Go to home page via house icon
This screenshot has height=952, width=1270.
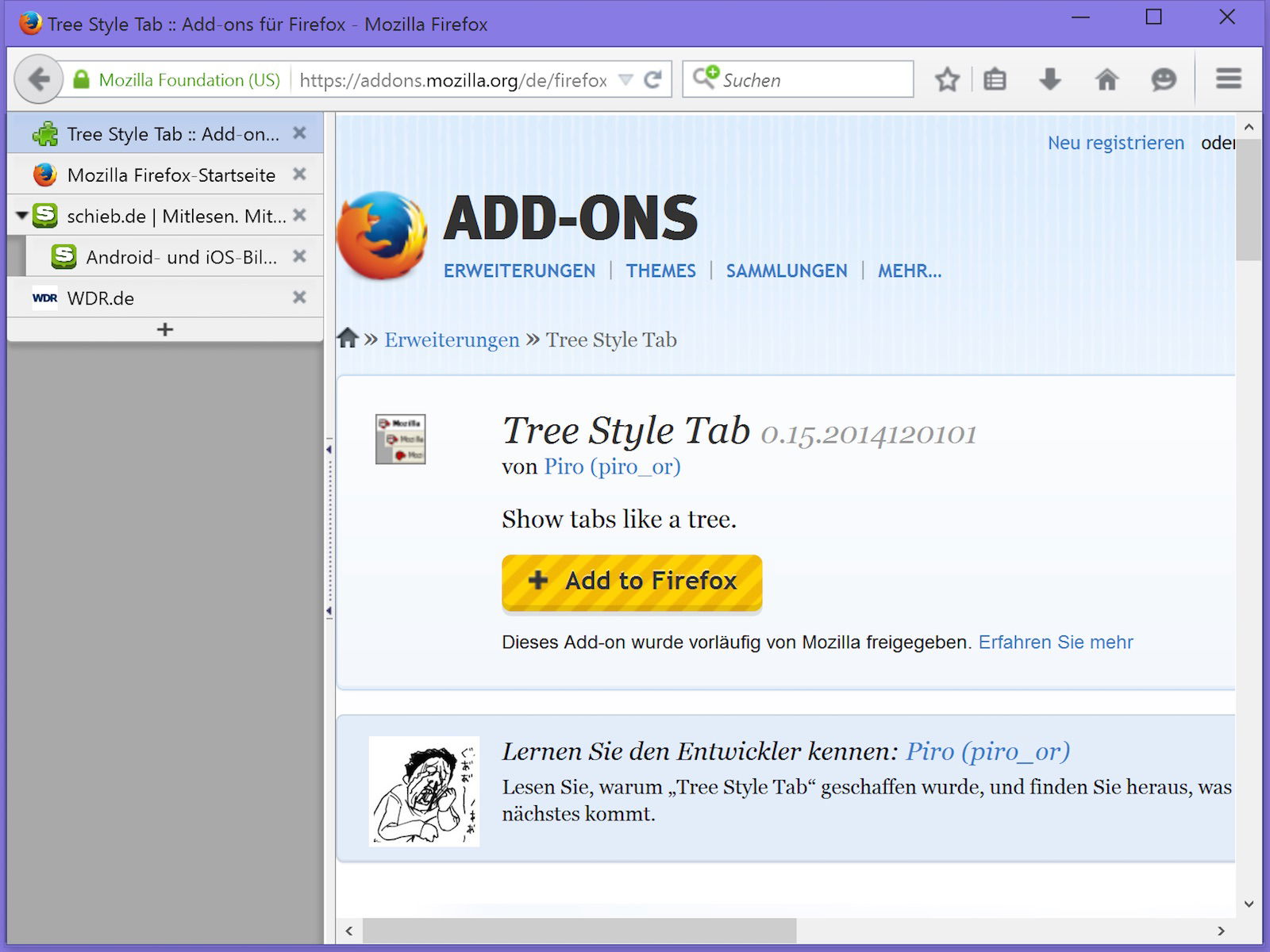1106,79
